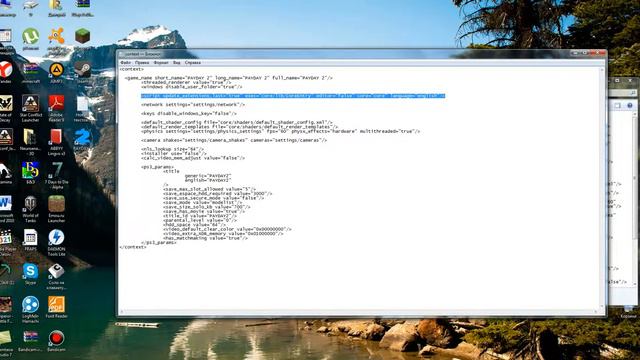
Task: Open the Avast antivirus desktop icon
Action: [56, 37]
